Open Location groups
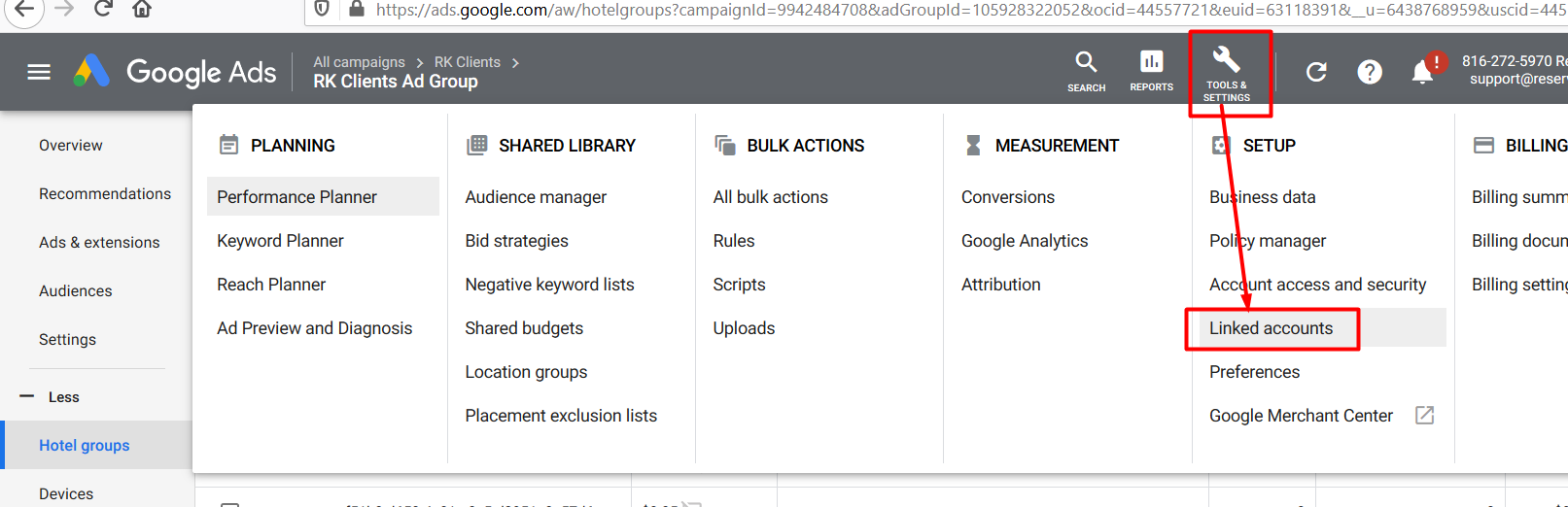The height and width of the screenshot is (507, 1568). [x=526, y=371]
